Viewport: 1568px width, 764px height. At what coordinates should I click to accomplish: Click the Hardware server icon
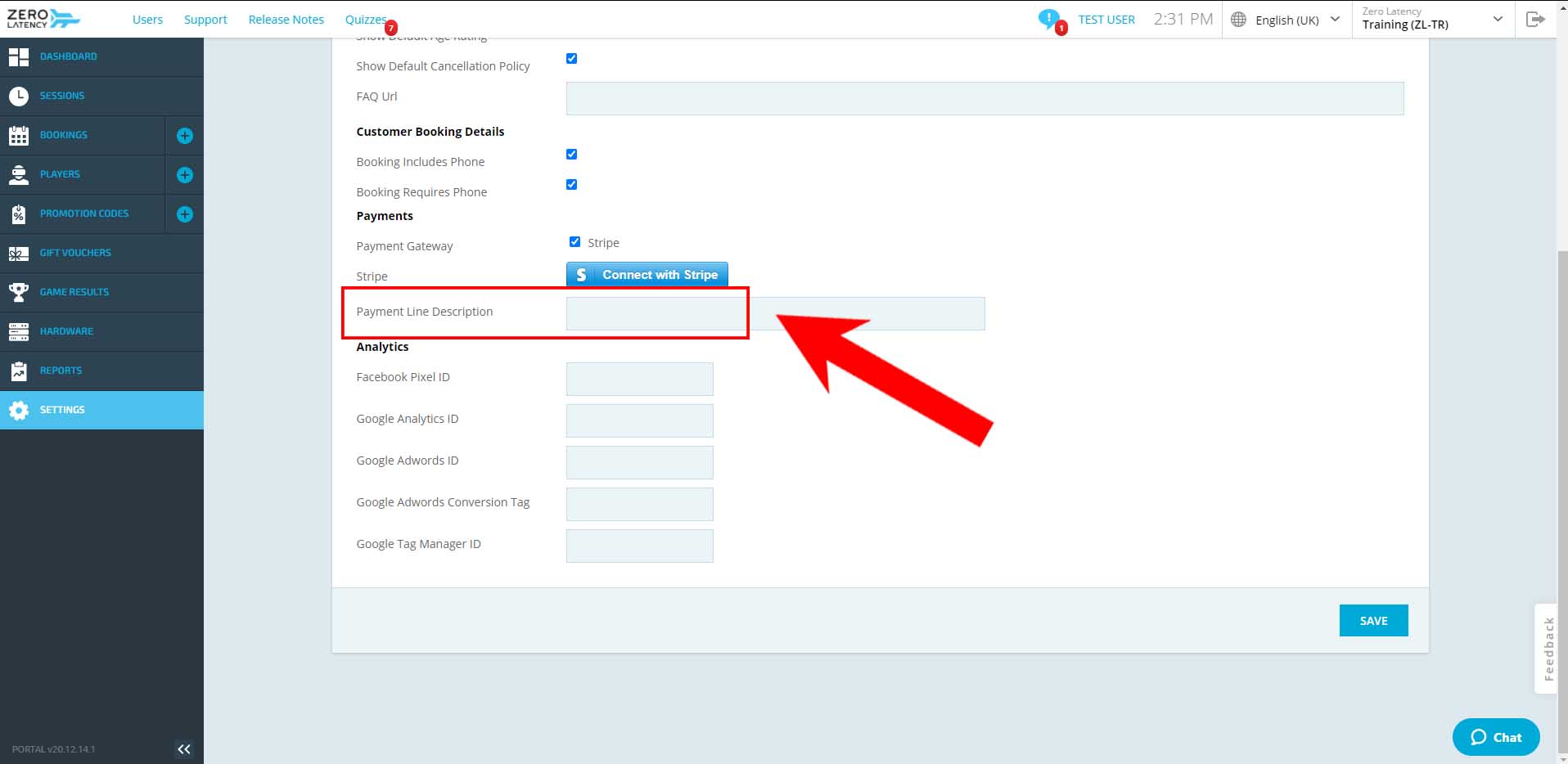19,331
